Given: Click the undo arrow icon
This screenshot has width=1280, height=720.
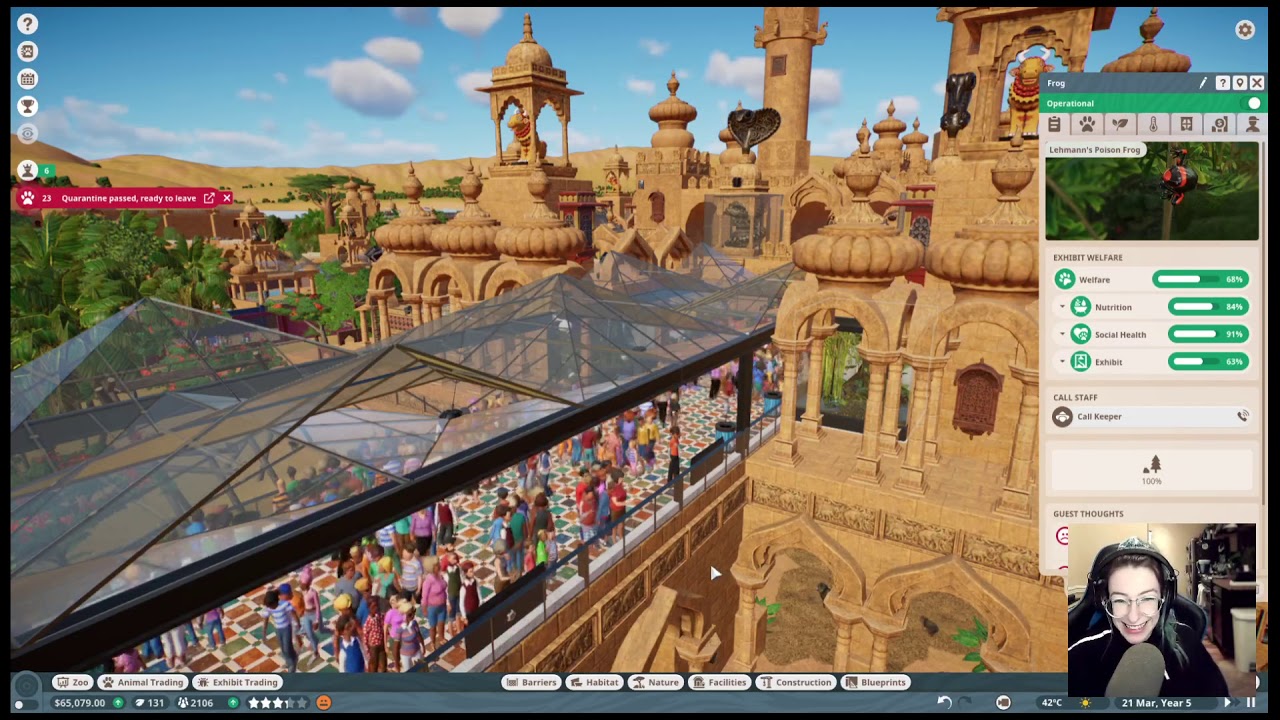Looking at the screenshot, I should [x=944, y=702].
